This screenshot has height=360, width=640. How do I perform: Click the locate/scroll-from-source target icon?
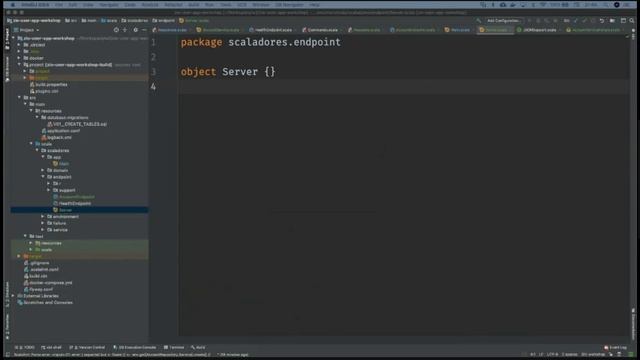point(116,30)
